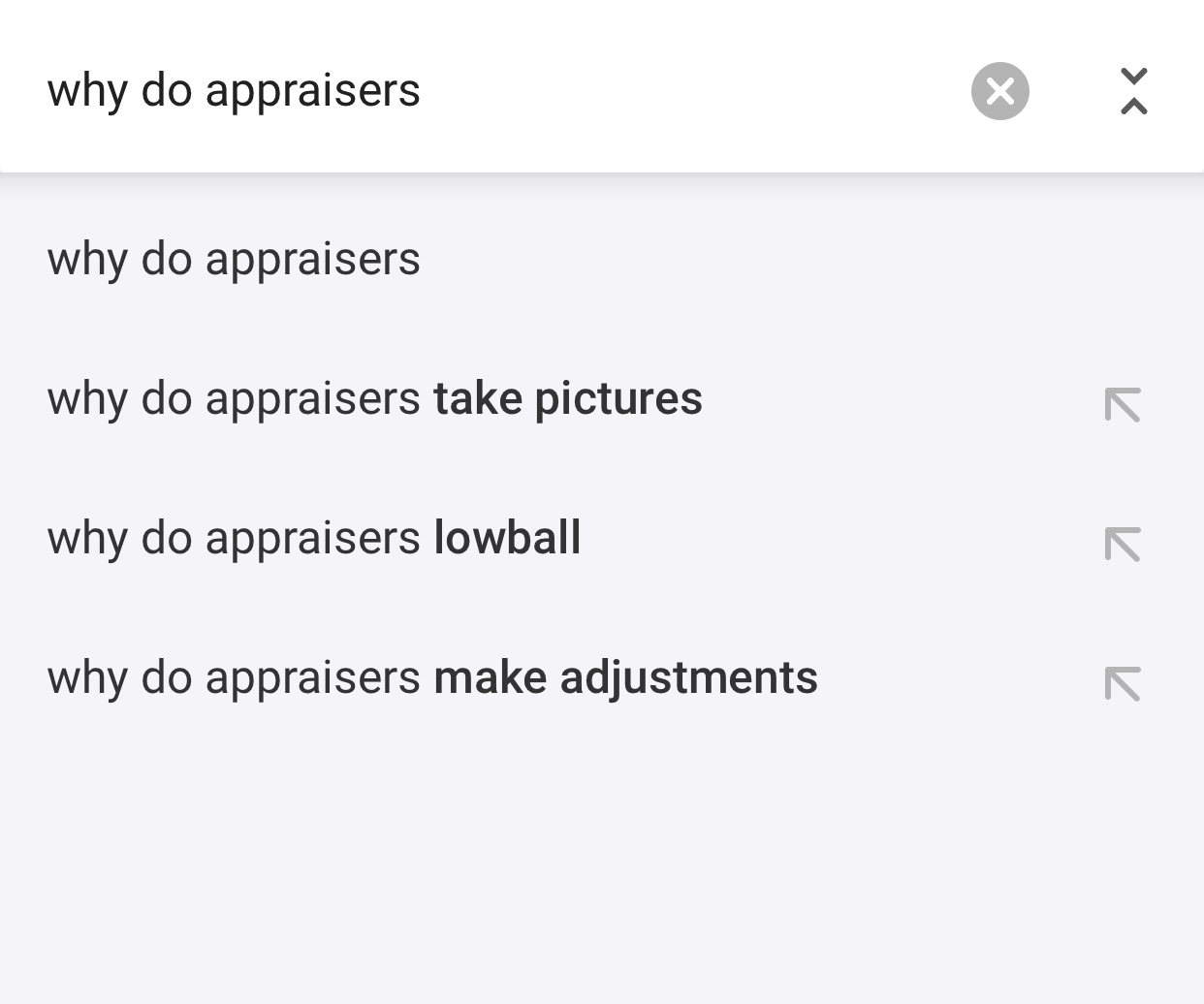
Task: Tap the diagonal arrow beside 'lowball'
Action: 1123,545
